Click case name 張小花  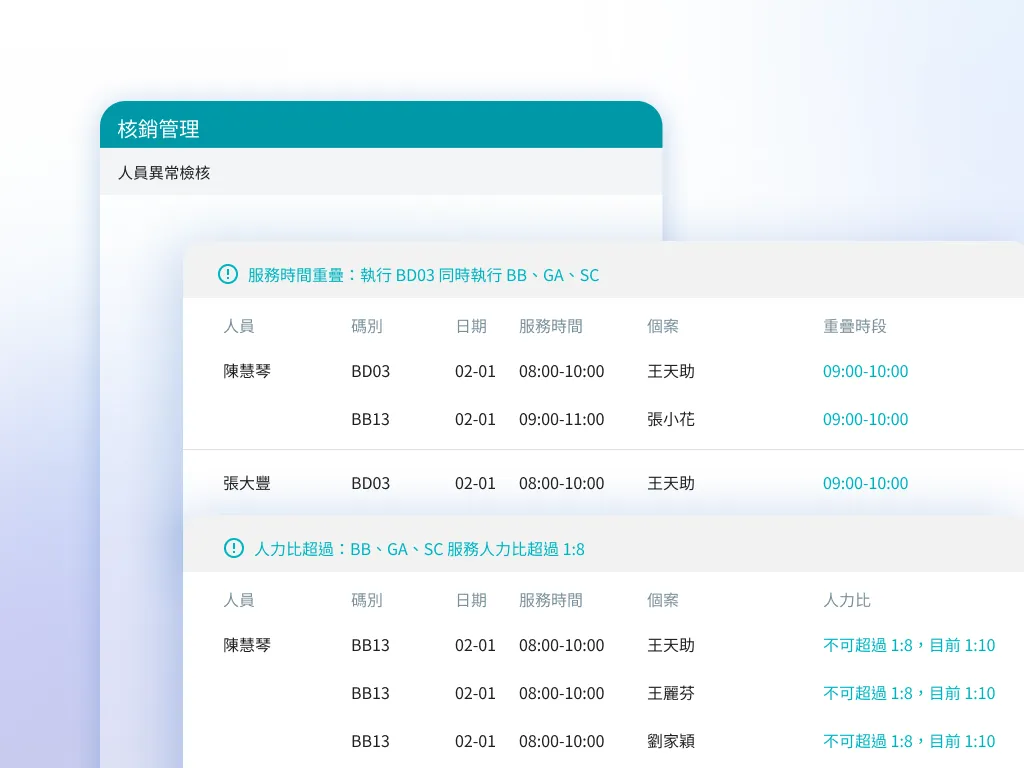coord(671,419)
